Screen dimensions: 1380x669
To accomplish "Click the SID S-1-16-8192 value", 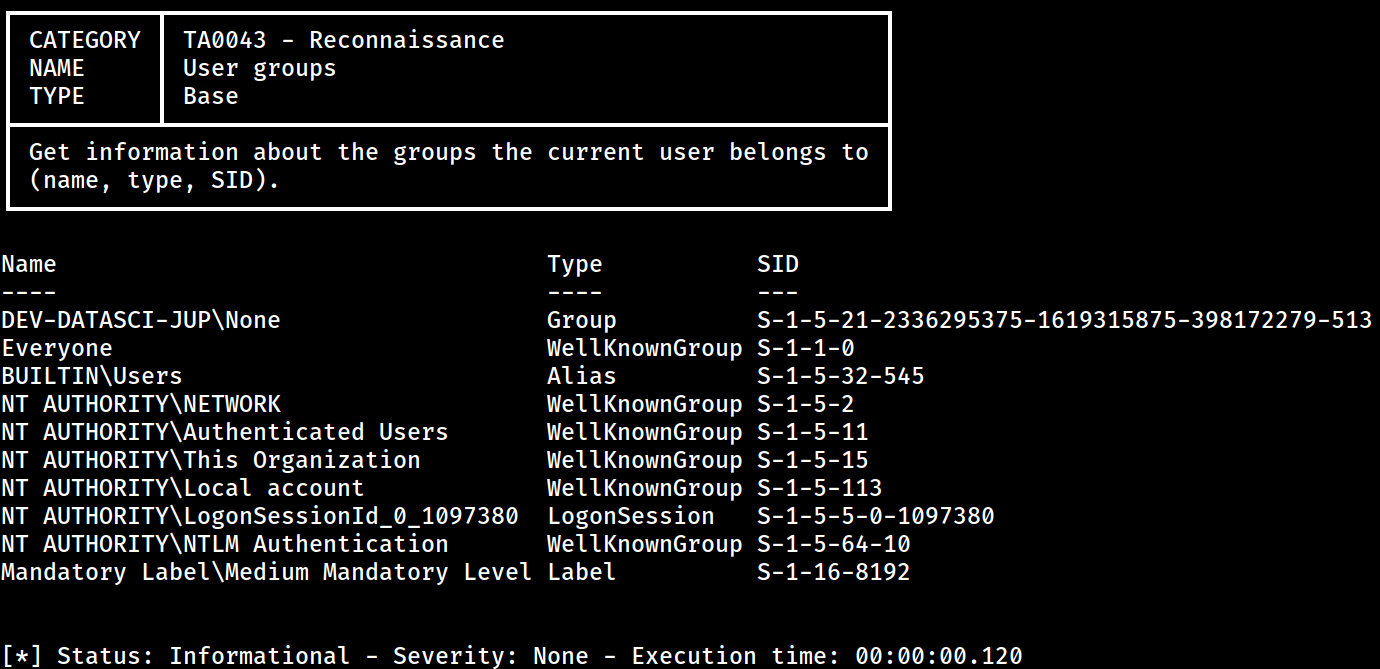I will click(834, 572).
